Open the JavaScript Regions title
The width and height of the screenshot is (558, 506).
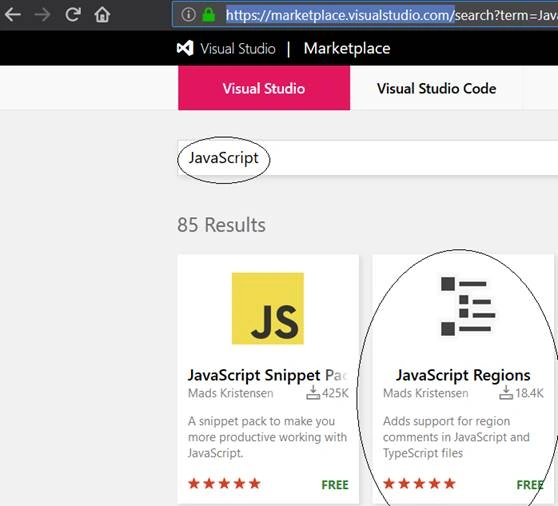(x=463, y=375)
